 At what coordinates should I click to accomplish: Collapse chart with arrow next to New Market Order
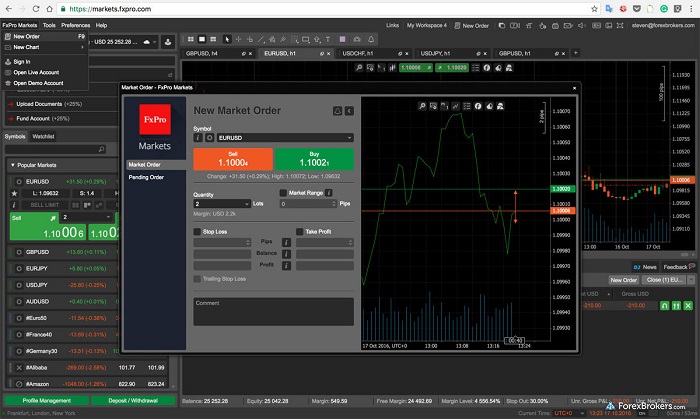(x=350, y=111)
